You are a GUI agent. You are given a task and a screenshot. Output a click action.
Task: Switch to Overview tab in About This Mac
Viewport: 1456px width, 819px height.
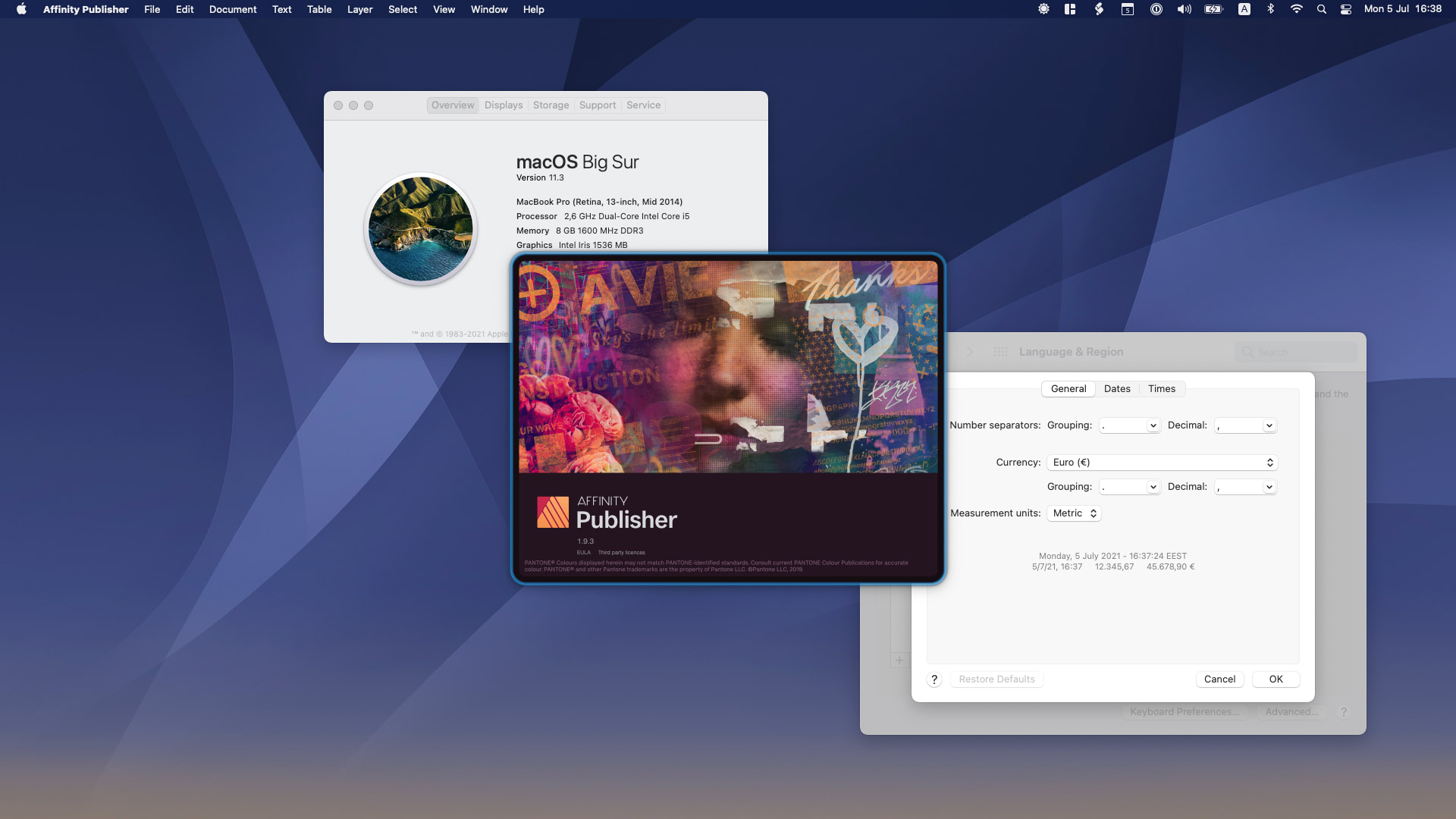(453, 105)
